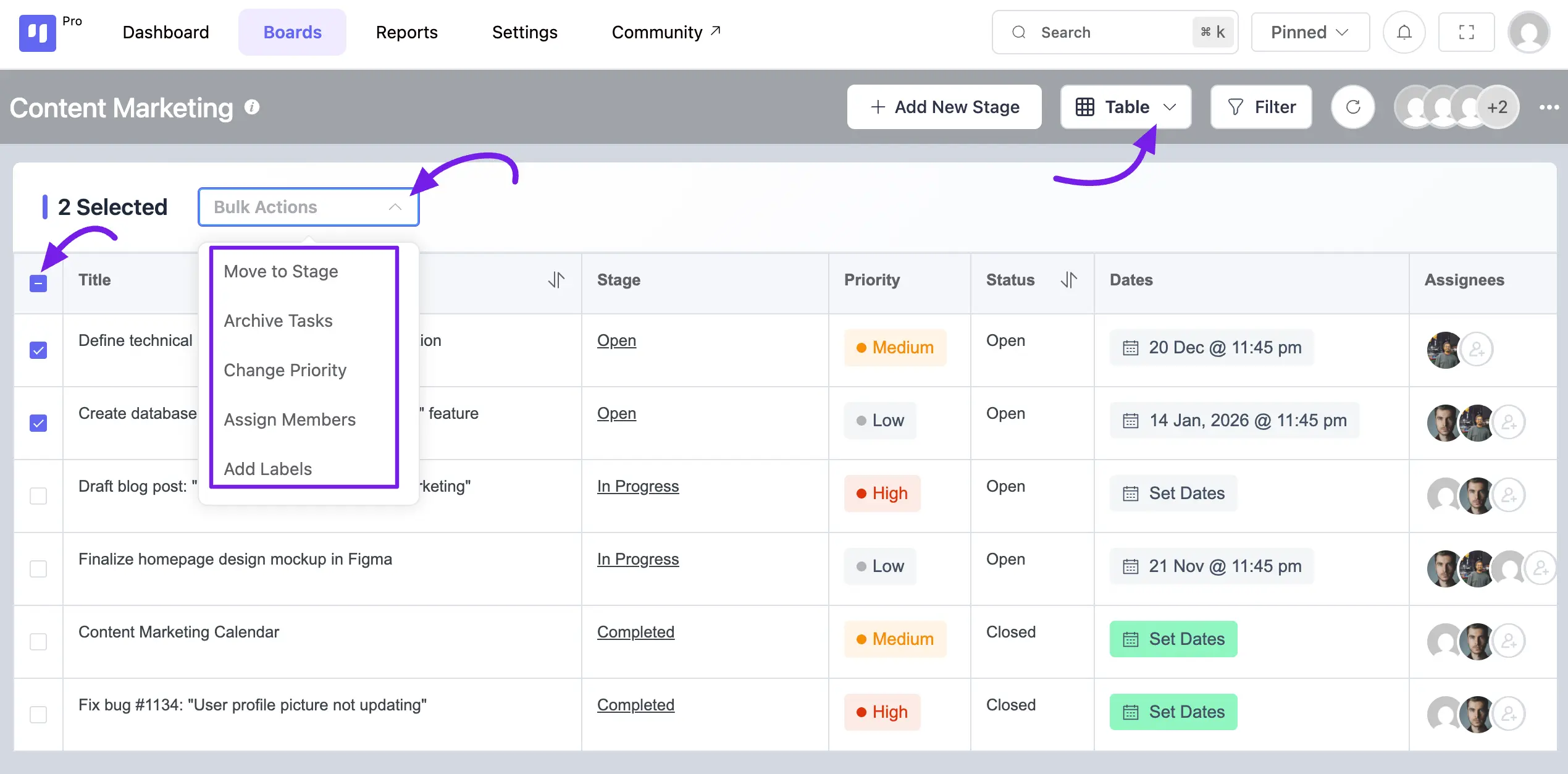Toggle the select-all header checkbox
This screenshot has width=1568, height=774.
coord(38,284)
